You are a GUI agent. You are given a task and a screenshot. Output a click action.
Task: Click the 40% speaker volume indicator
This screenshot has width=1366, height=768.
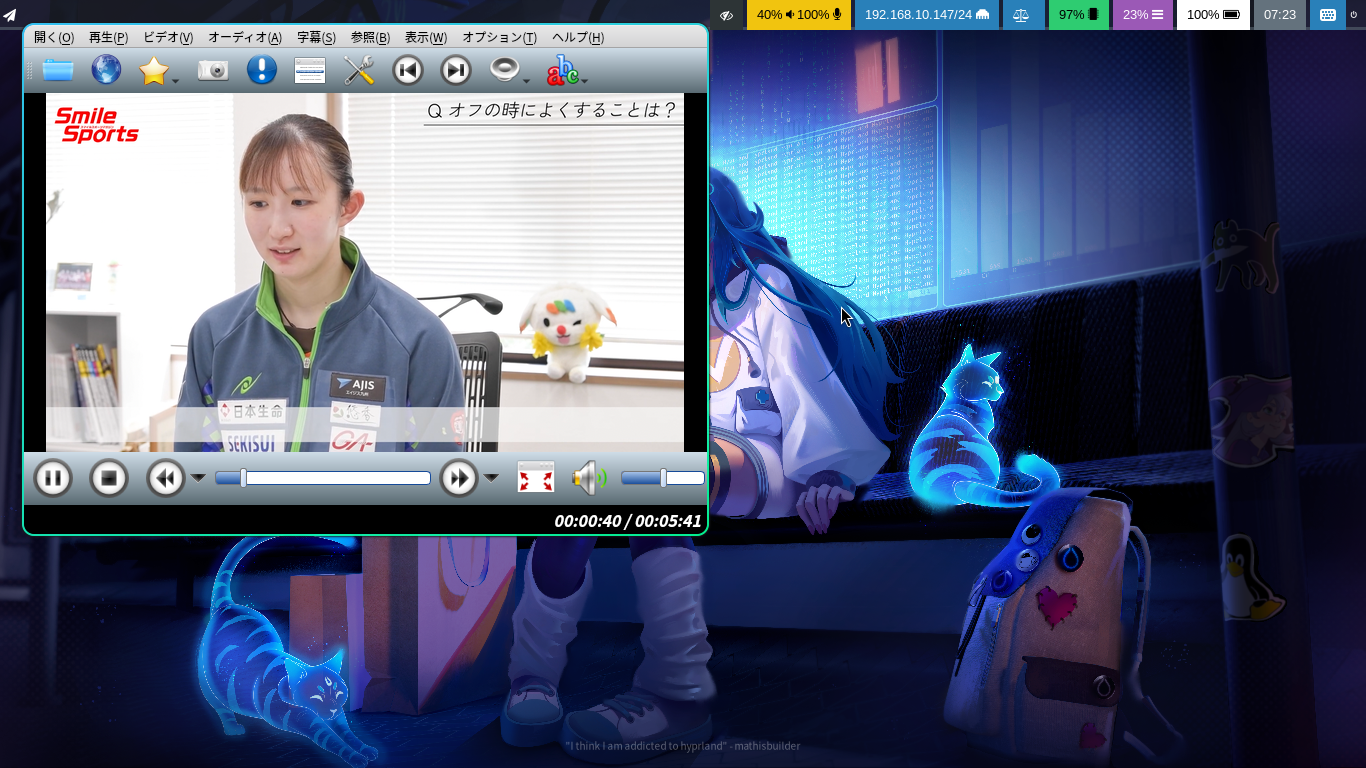tap(775, 15)
